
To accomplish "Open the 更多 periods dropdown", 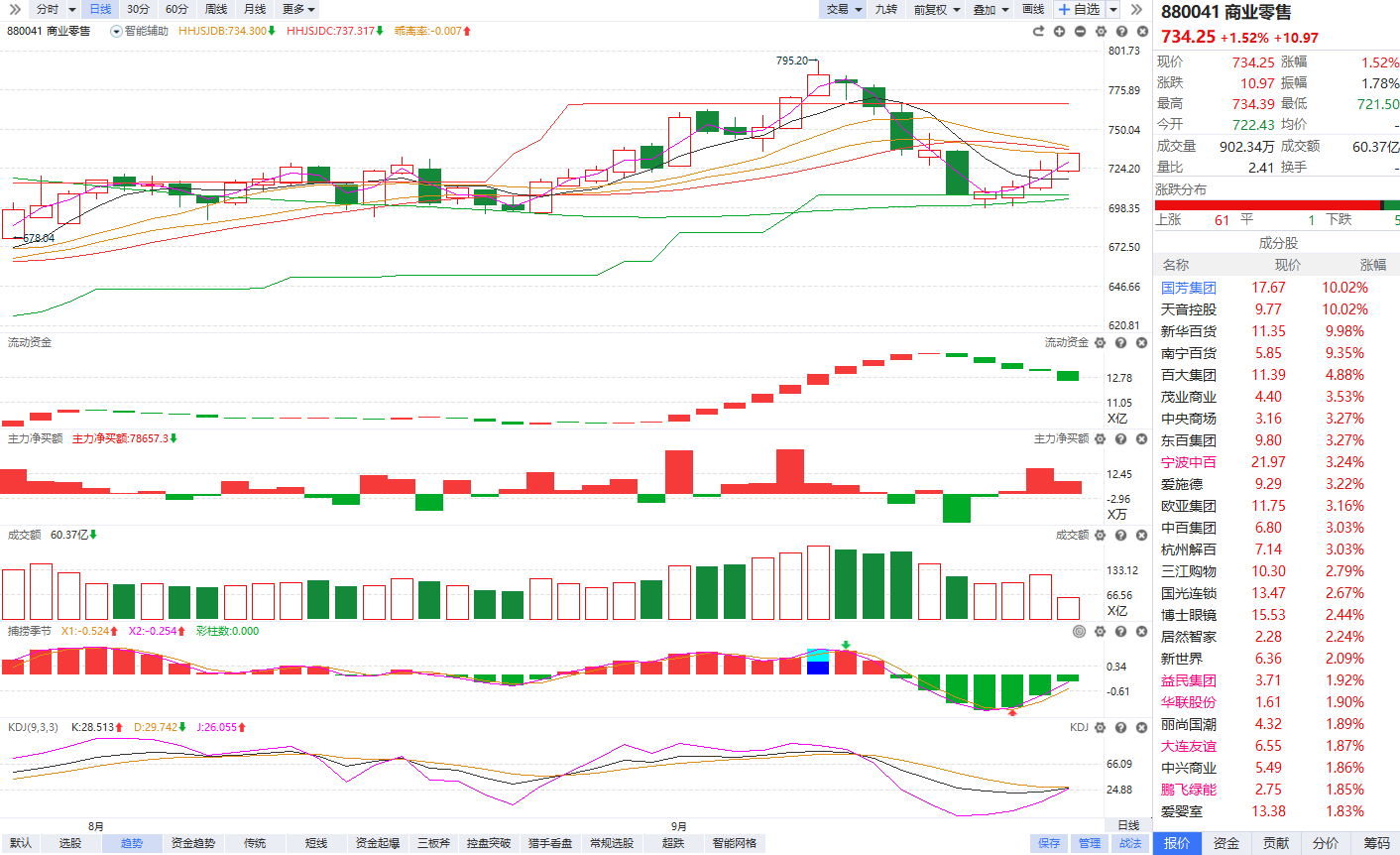I will (x=298, y=9).
